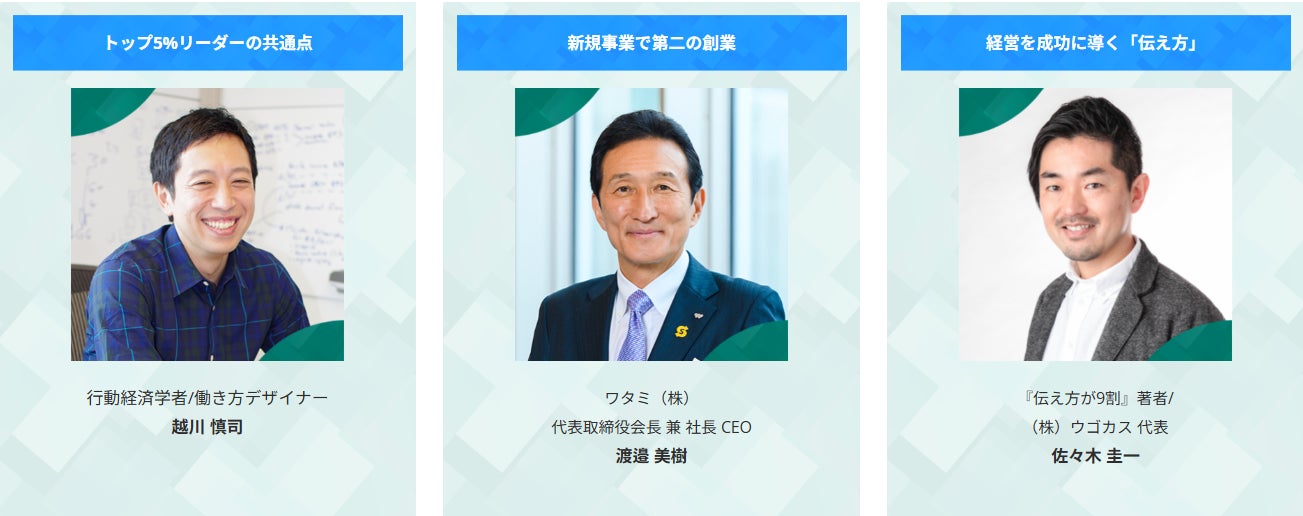Viewport: 1303px width, 516px height.
Task: Click the purple necktie in center portrait
Action: coord(634,325)
